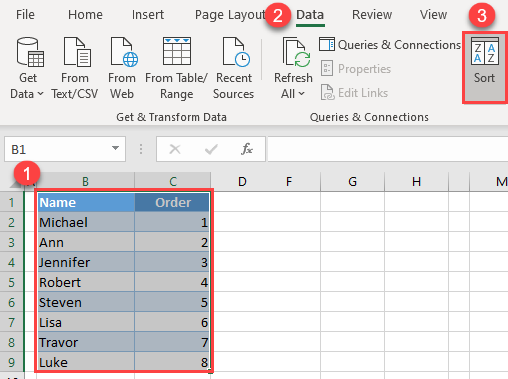Switch to the Page Layout tab
Screen dimensions: 508x379
click(230, 15)
